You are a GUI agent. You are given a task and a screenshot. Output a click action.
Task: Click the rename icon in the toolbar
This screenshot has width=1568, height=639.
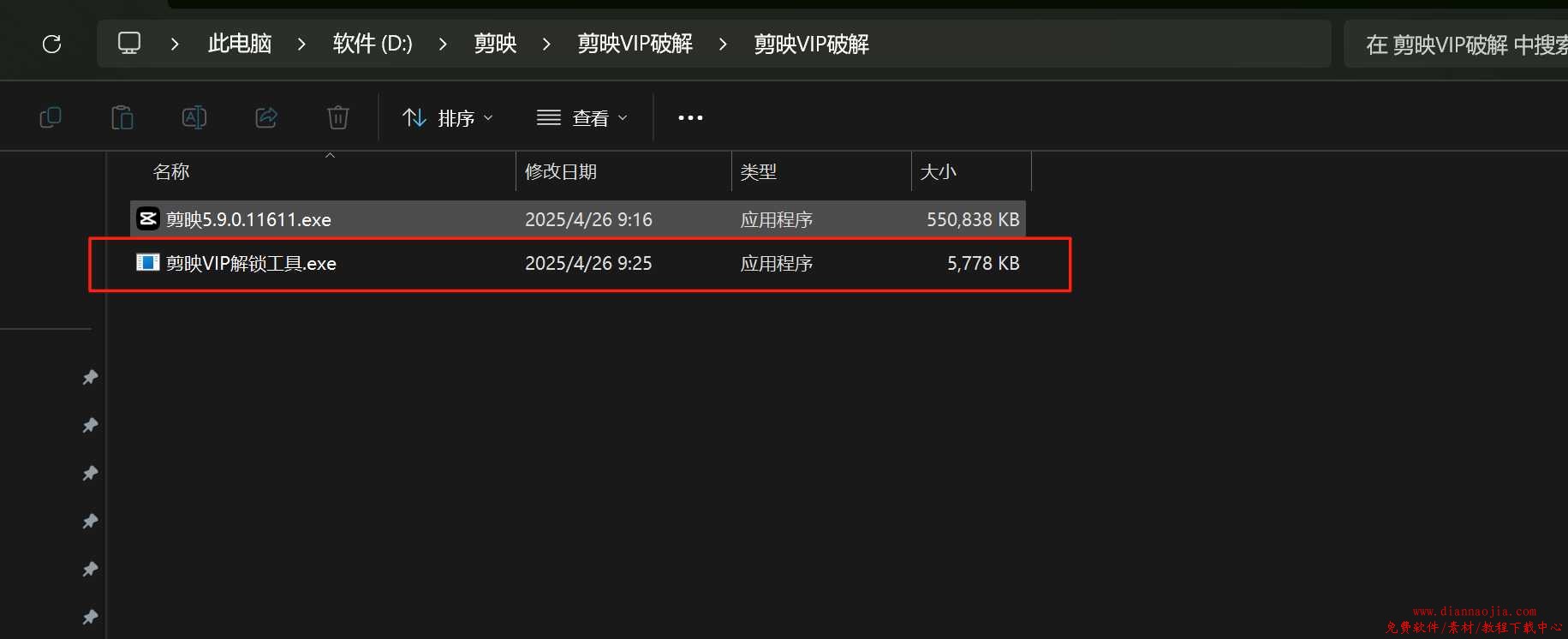194,117
